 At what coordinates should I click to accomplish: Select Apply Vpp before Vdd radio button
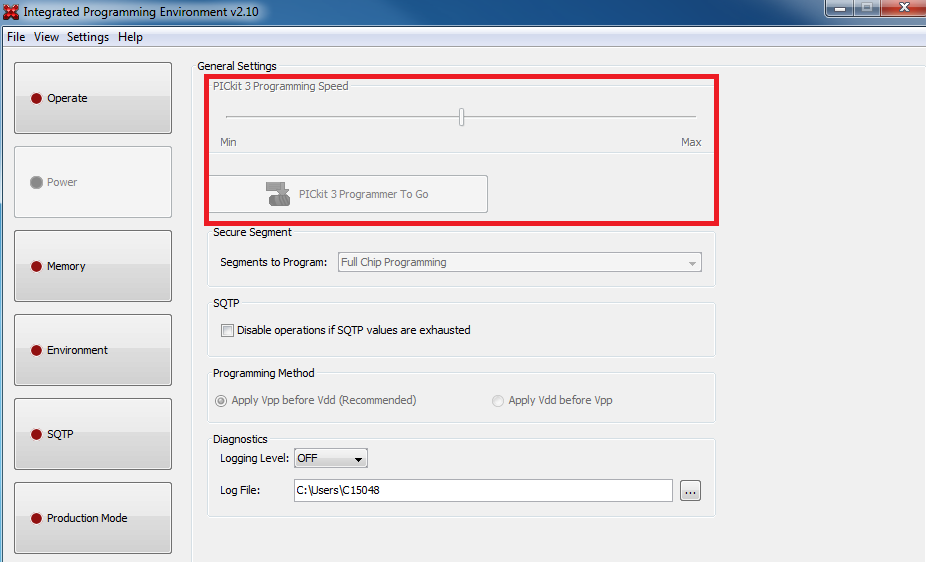tap(221, 401)
